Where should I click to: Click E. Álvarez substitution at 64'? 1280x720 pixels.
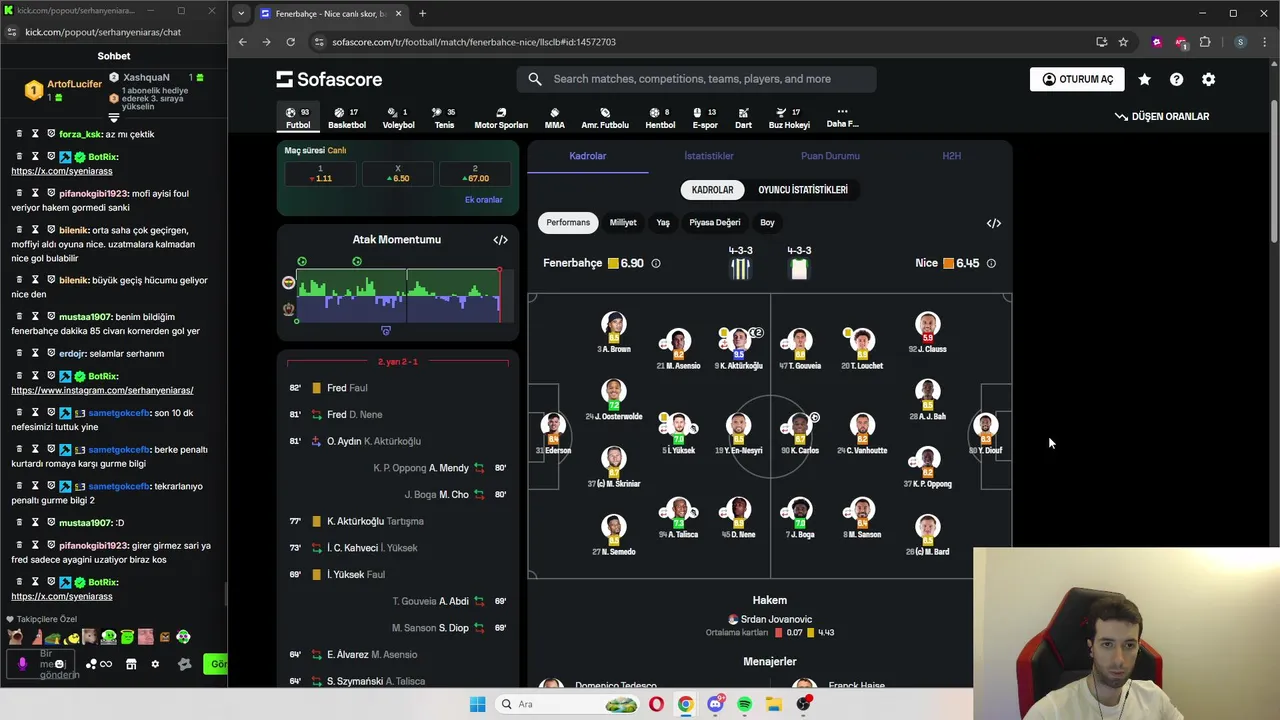pos(398,655)
